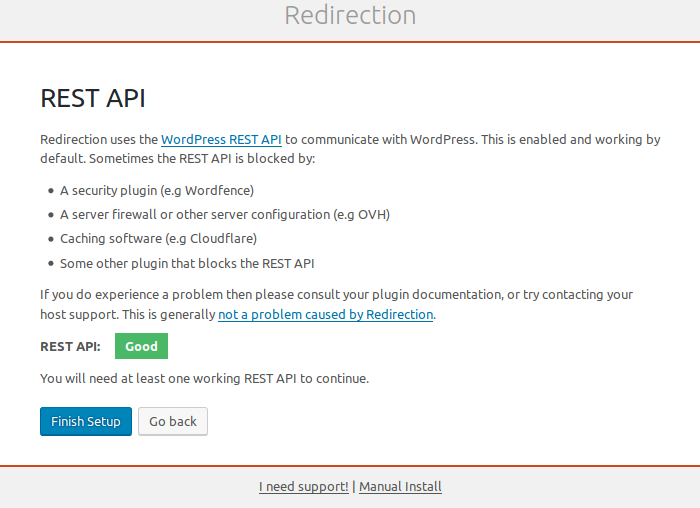Click the Redirection title in the header
The image size is (700, 508).
coord(350,16)
